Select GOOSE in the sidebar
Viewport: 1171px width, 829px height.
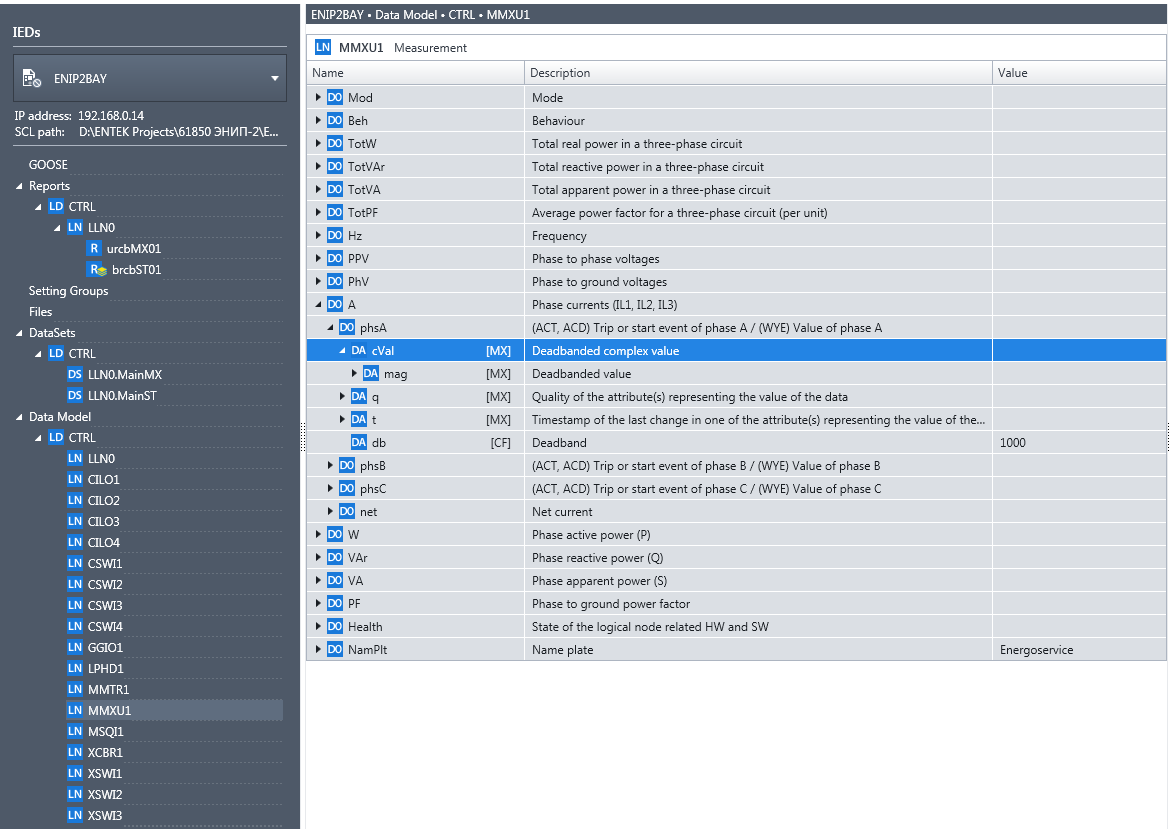pyautogui.click(x=48, y=165)
